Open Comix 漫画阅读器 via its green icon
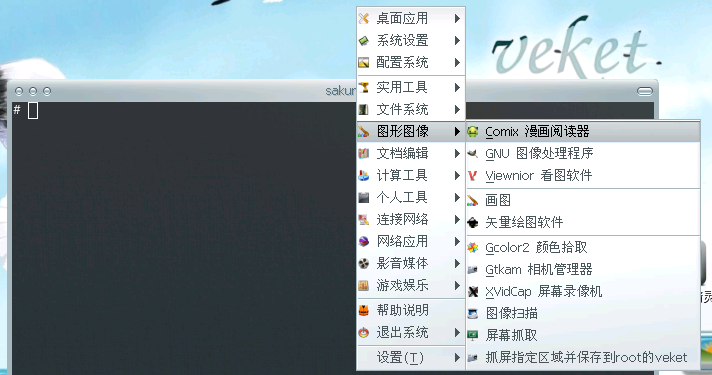 point(473,132)
